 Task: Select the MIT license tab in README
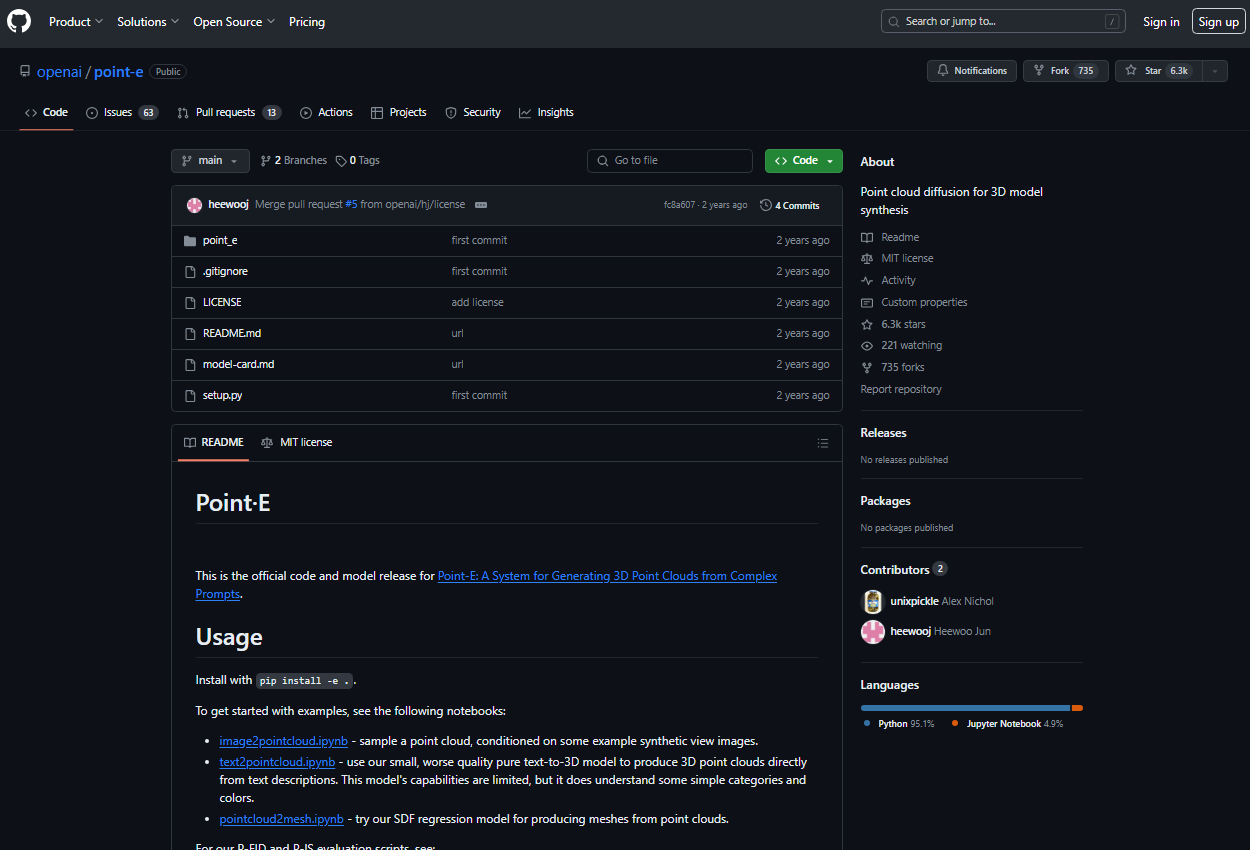[296, 442]
